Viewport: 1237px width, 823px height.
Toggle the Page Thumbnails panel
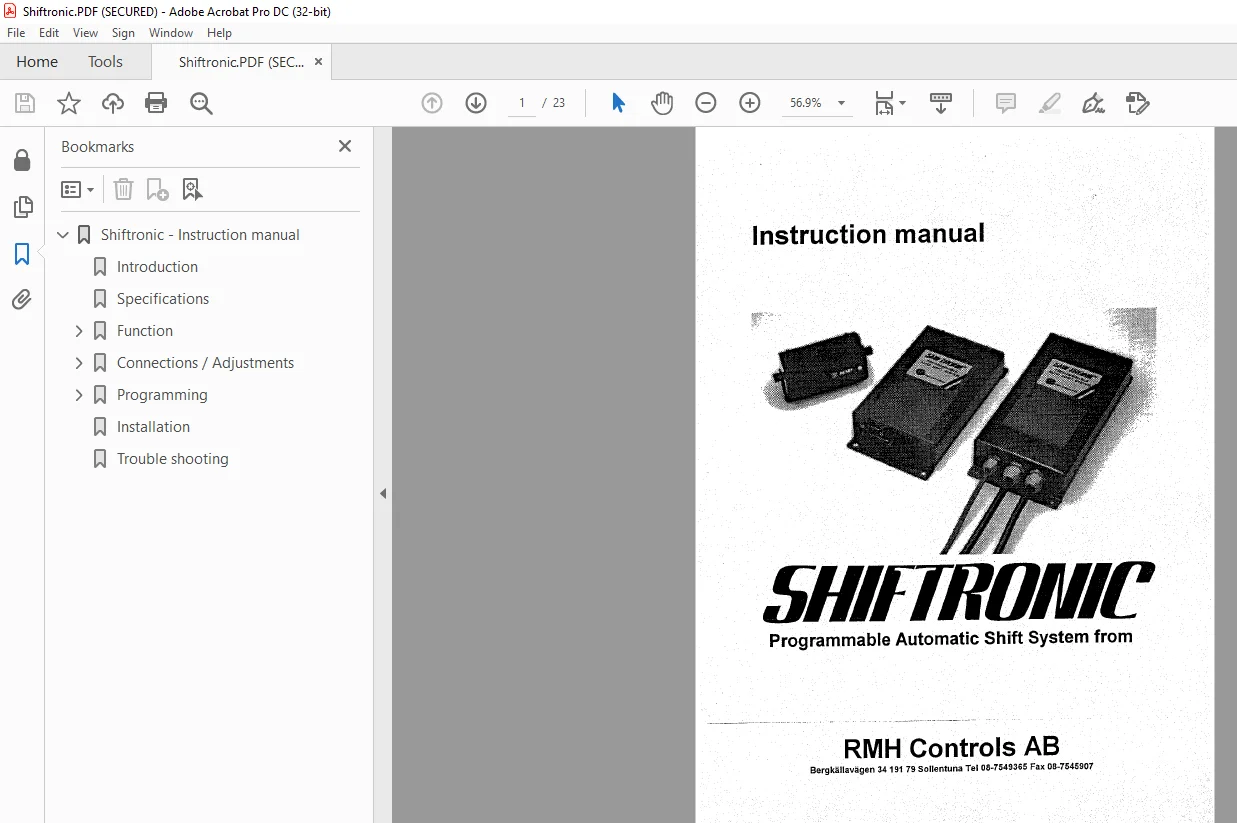tap(22, 207)
